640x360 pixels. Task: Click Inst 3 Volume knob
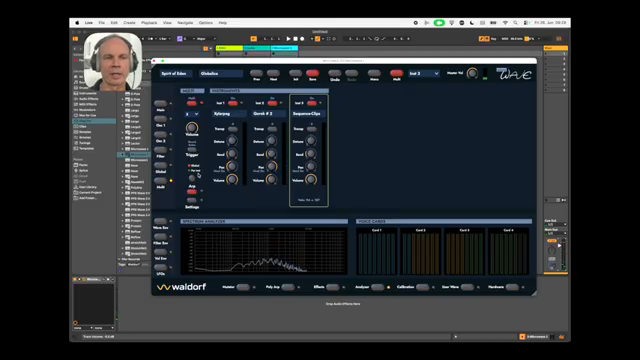coord(311,179)
